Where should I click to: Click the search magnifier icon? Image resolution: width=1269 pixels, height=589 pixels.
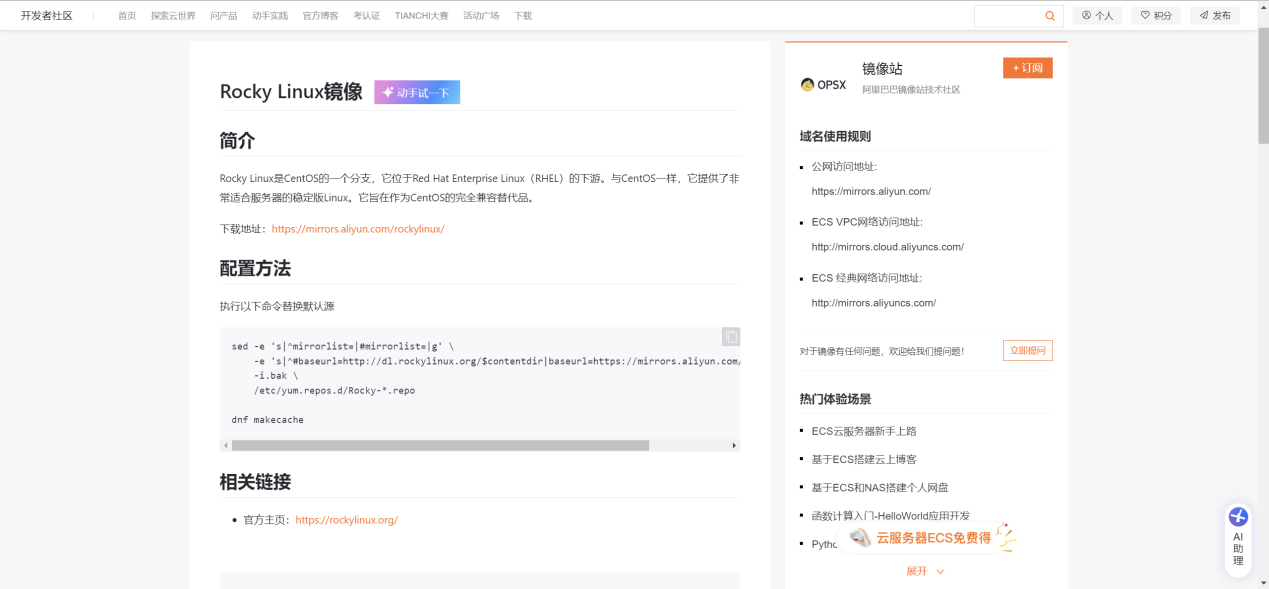click(1050, 16)
